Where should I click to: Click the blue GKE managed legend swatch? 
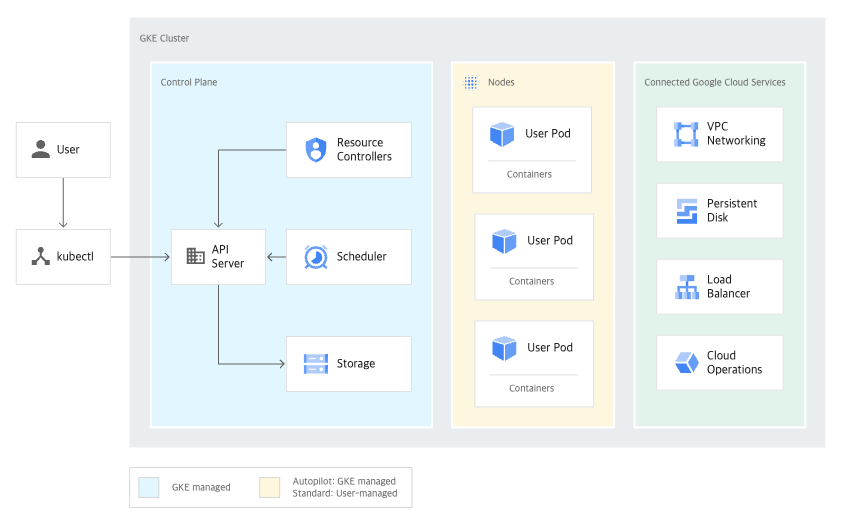point(149,487)
